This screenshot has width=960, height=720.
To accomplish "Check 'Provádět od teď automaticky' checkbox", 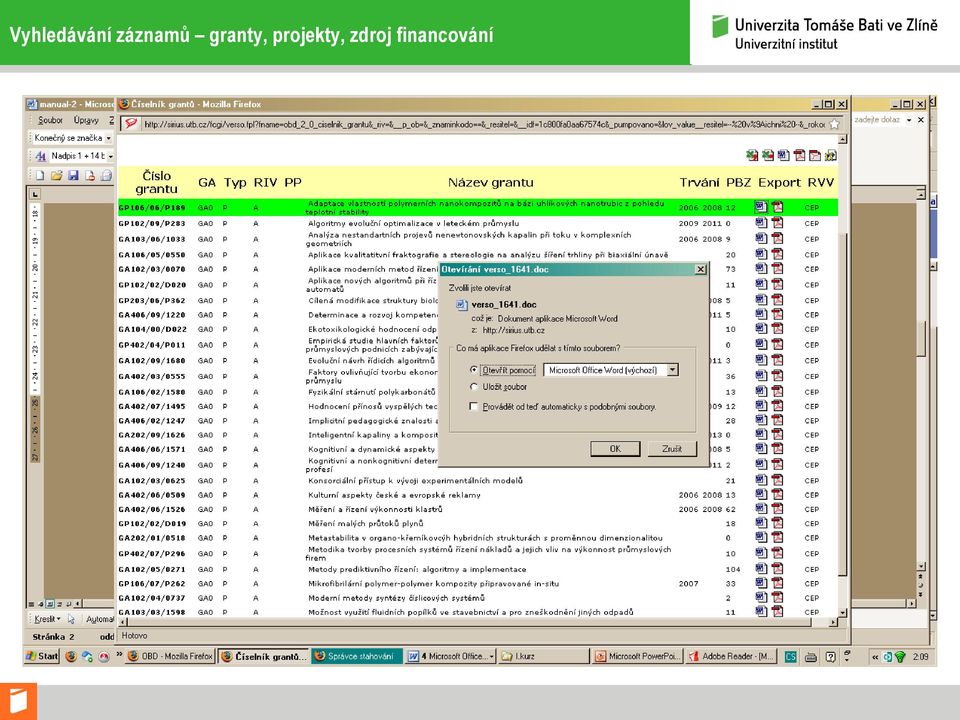I will click(473, 406).
